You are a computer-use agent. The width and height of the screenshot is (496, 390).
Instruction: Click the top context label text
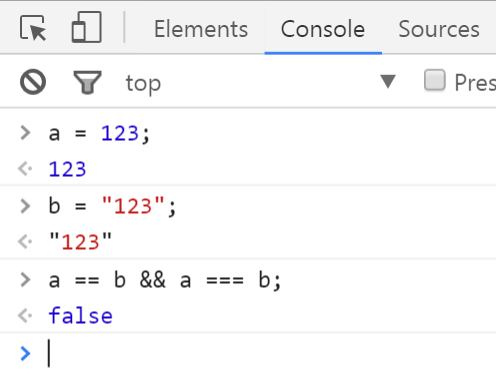click(x=143, y=83)
